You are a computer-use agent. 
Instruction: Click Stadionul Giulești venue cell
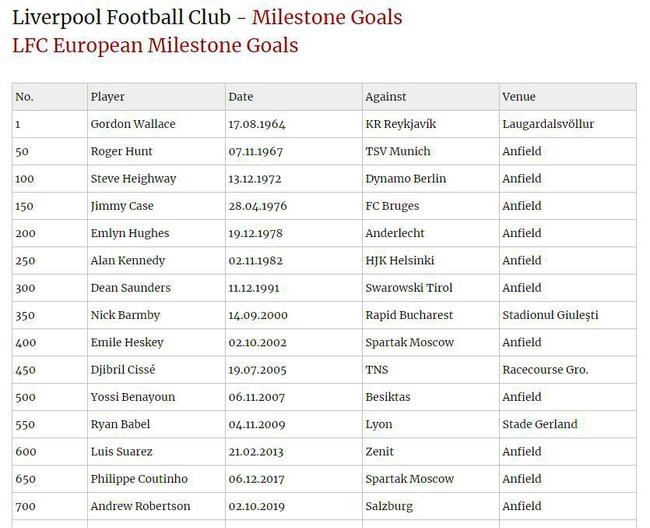[550, 315]
